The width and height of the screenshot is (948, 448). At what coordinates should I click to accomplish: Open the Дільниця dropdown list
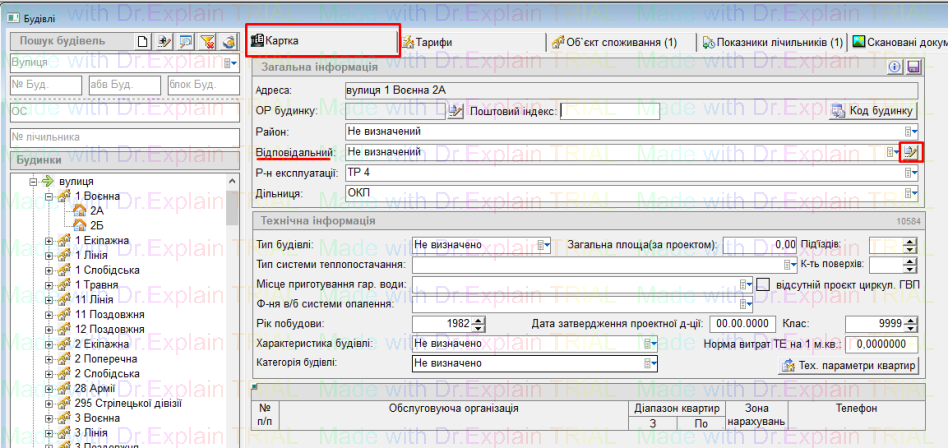[911, 191]
